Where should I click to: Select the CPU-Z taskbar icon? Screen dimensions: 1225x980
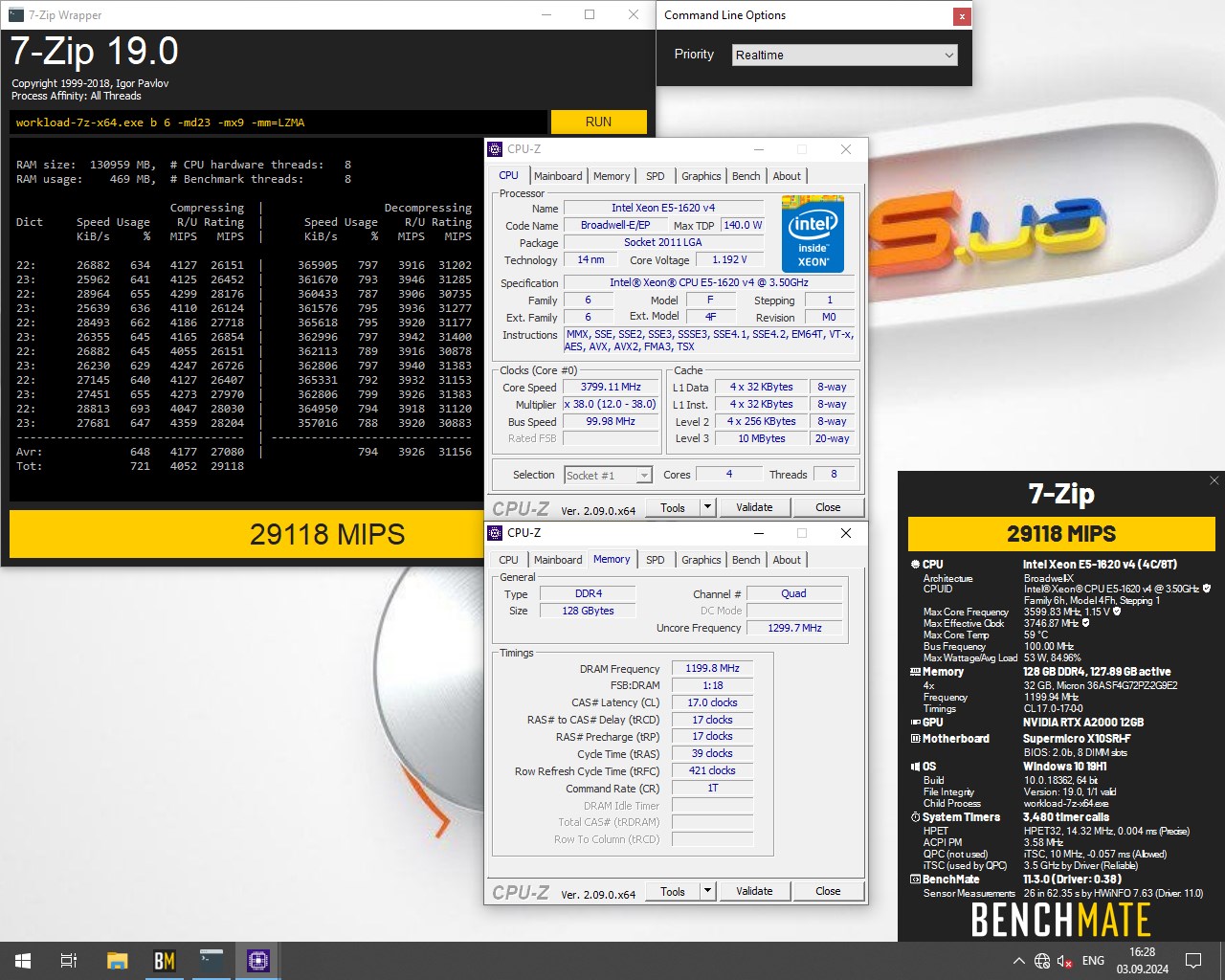258,961
